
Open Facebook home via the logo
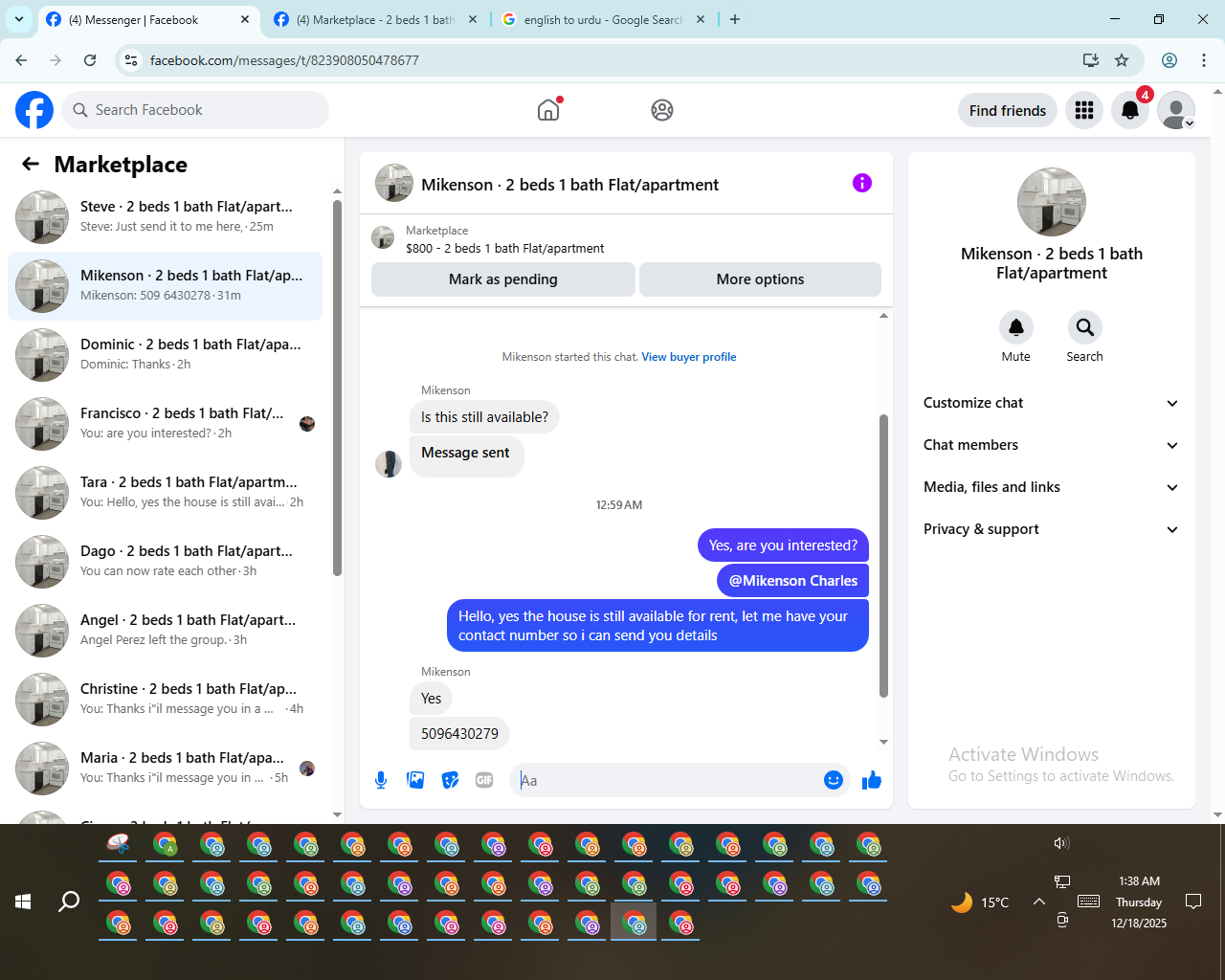click(x=34, y=110)
